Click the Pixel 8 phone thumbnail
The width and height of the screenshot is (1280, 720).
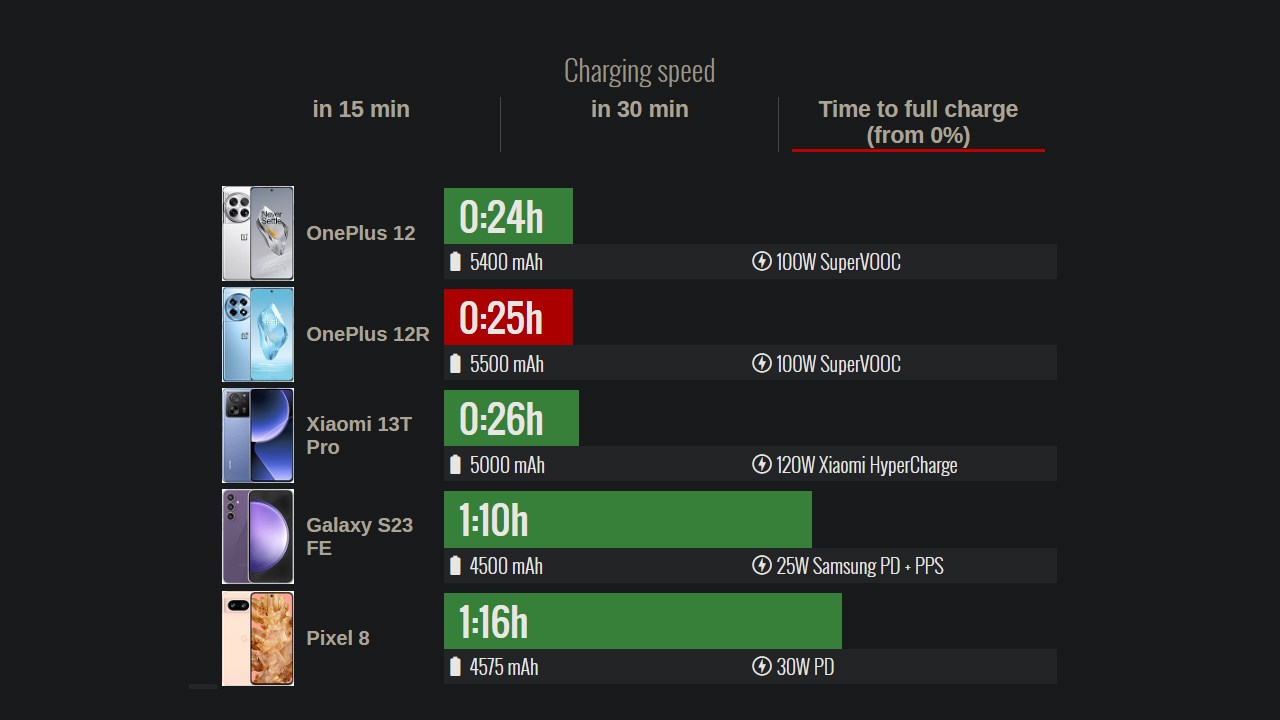(x=258, y=638)
